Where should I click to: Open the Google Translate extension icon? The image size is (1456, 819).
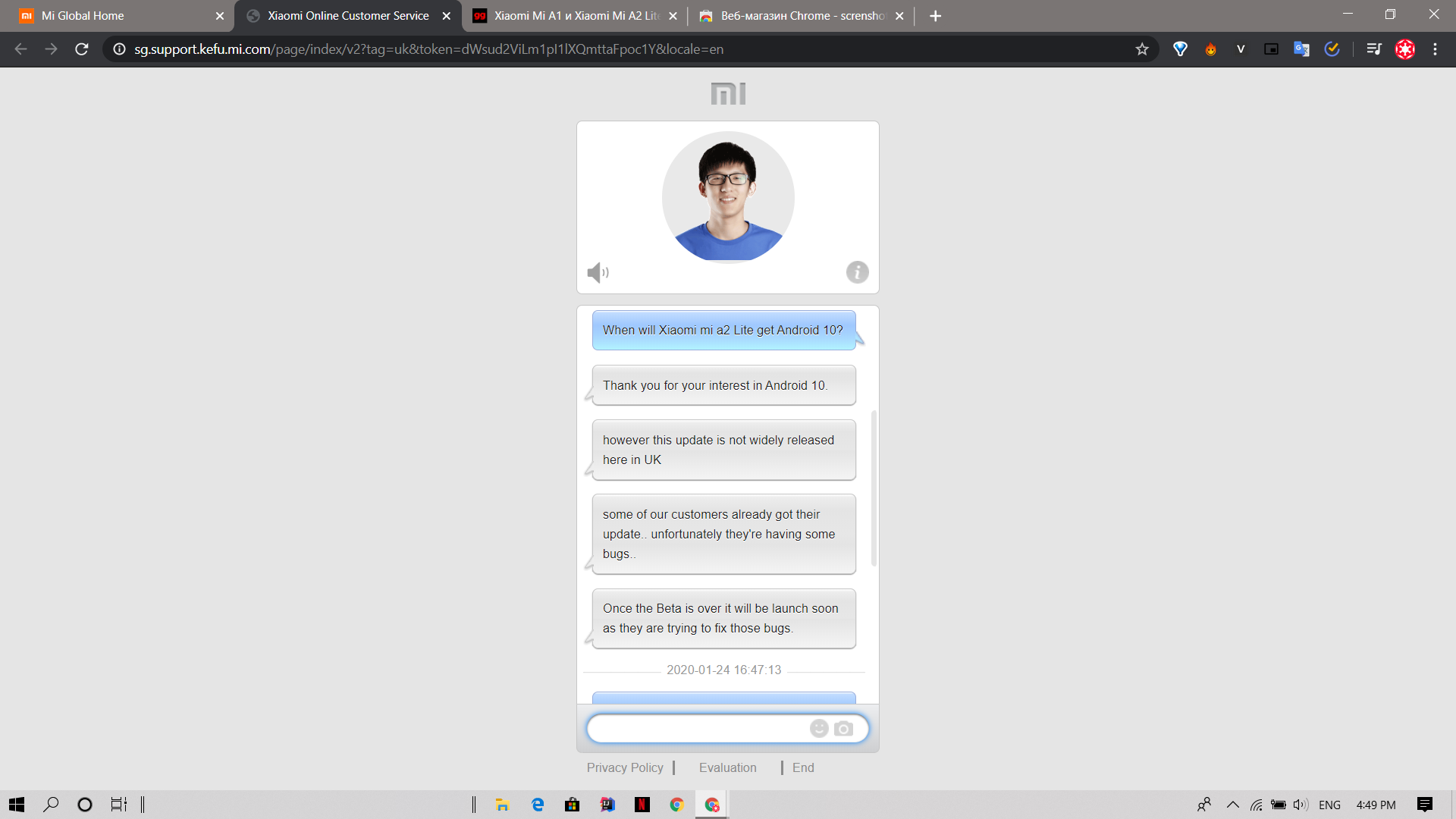1301,49
